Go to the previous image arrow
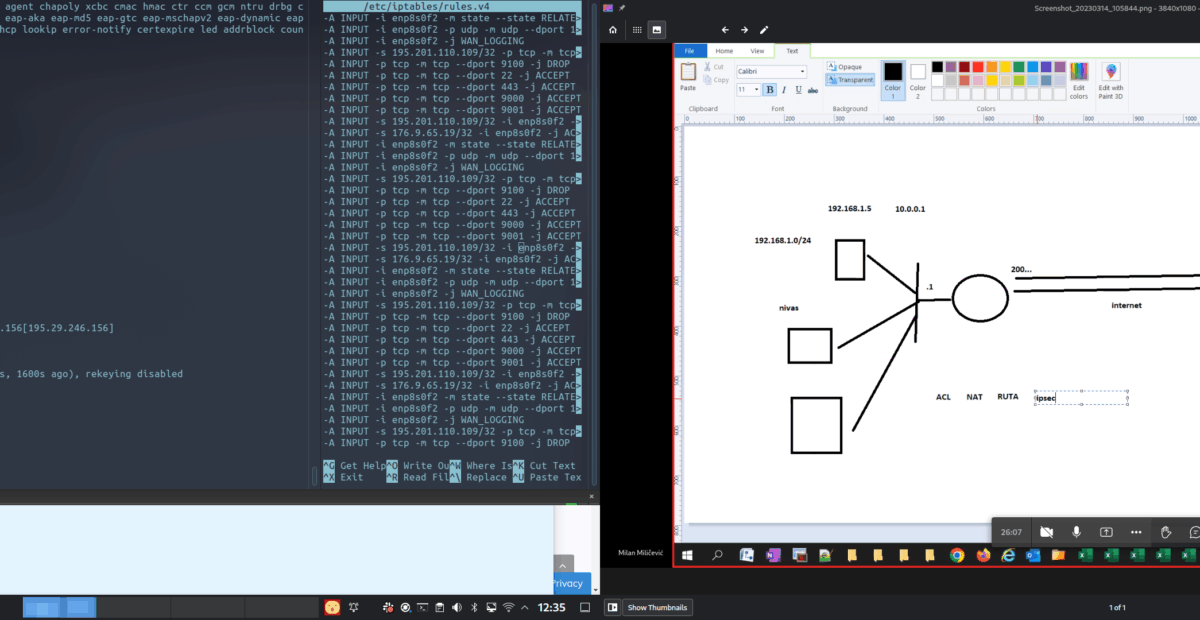The width and height of the screenshot is (1200, 620). 725,30
